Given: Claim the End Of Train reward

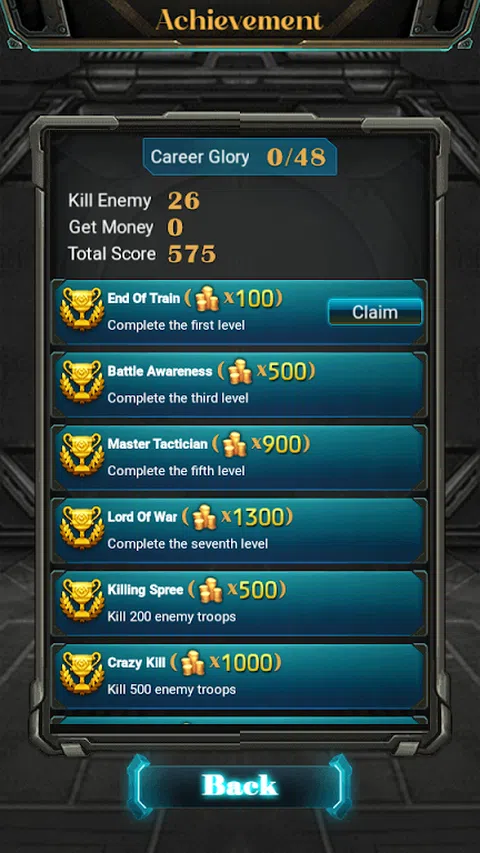Looking at the screenshot, I should click(375, 312).
